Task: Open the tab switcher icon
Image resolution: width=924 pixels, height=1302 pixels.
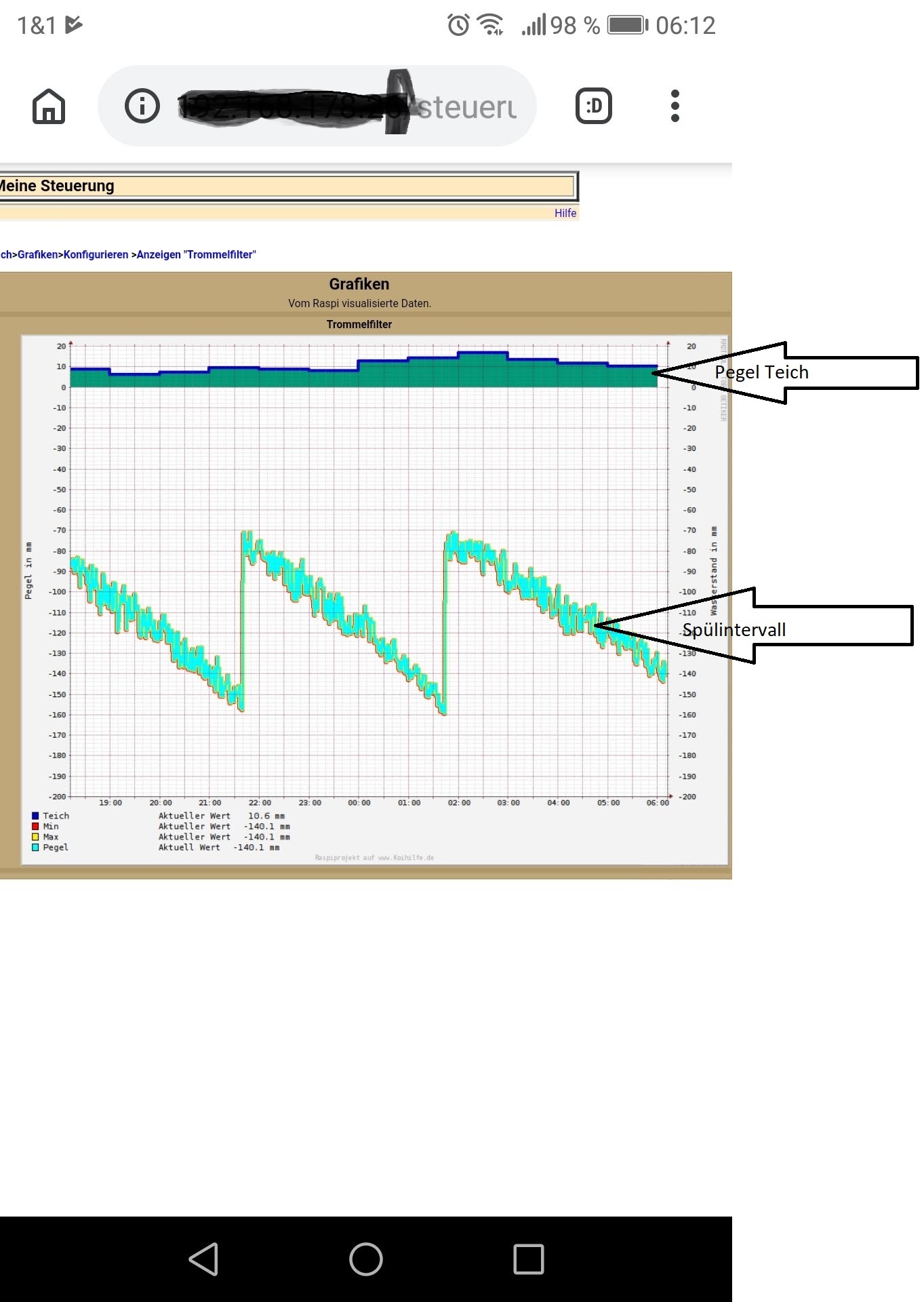Action: [x=594, y=106]
